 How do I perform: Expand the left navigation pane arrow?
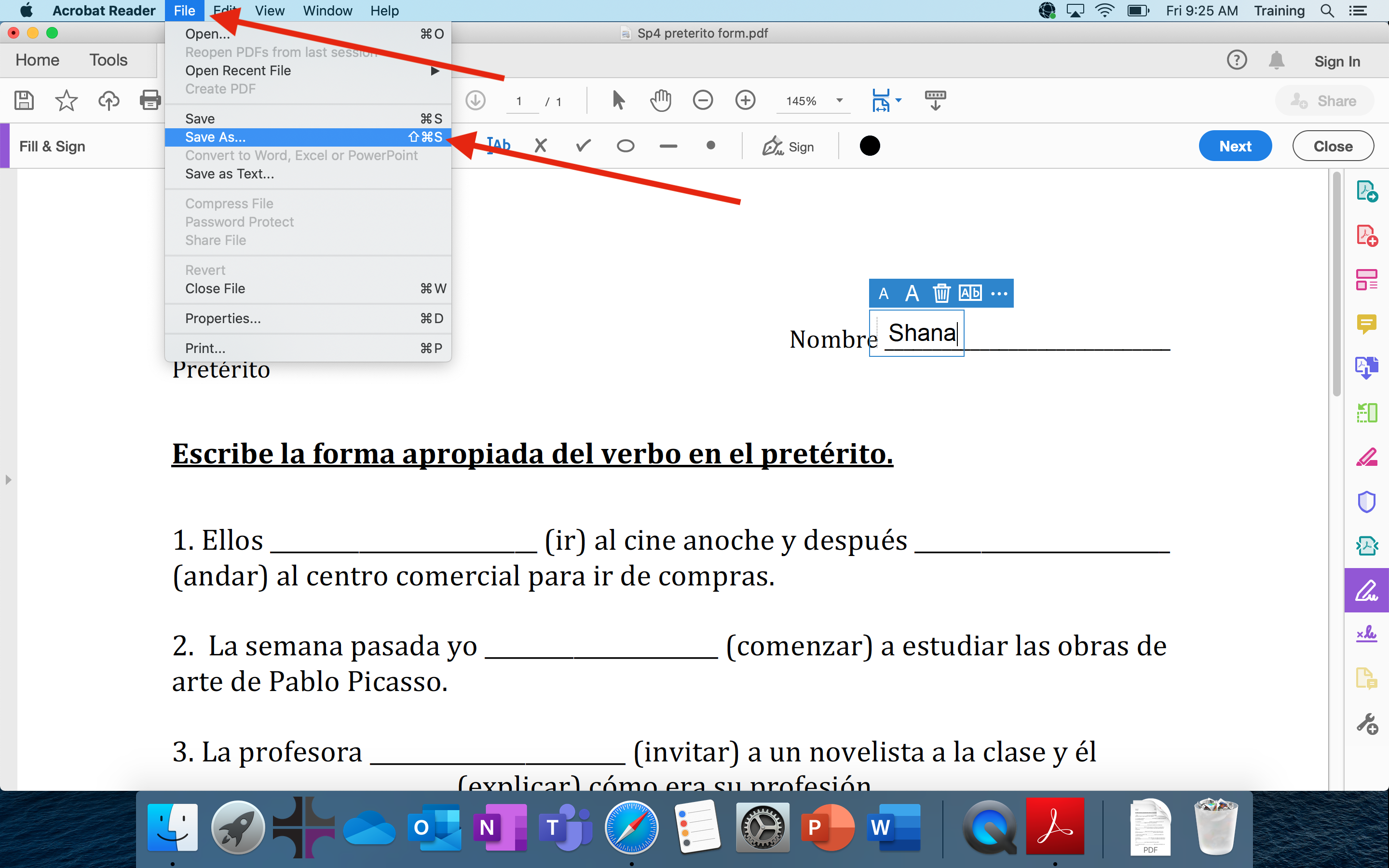coord(8,479)
